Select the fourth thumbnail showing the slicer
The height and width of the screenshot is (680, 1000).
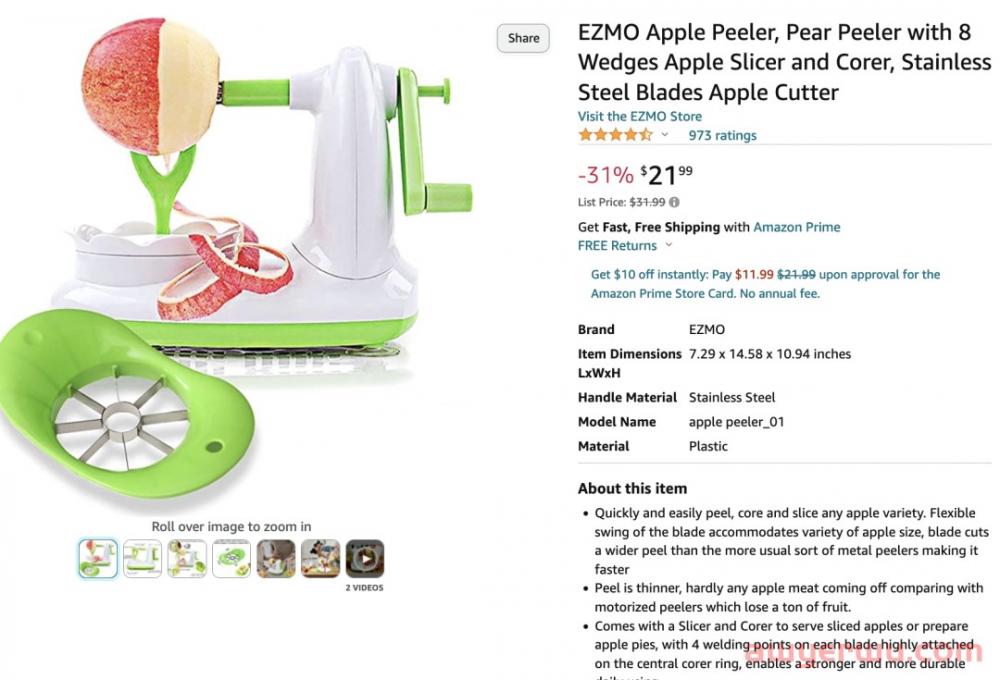231,558
